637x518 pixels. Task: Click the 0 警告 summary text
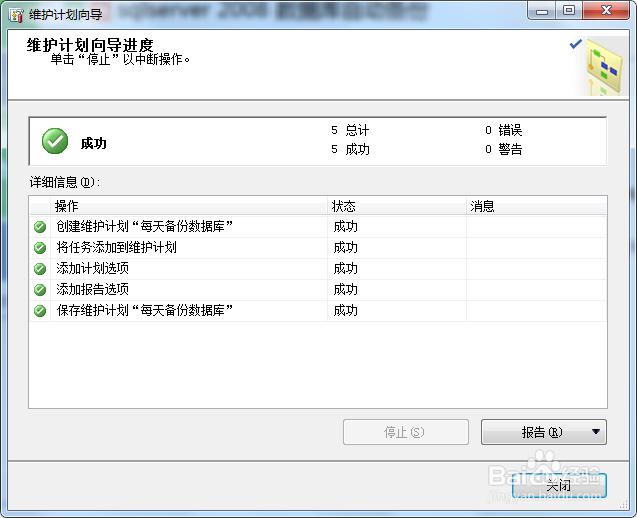[504, 150]
